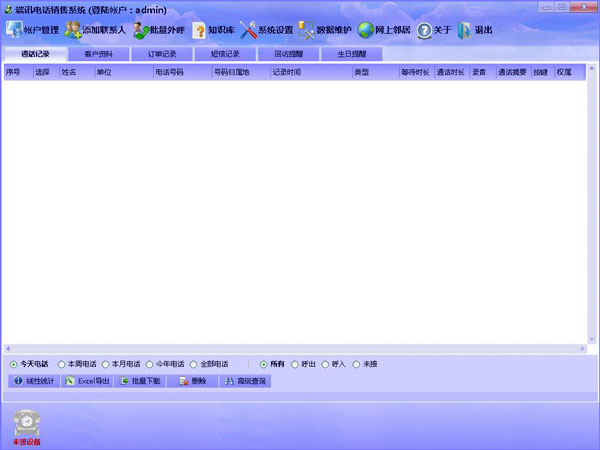
Task: Switch to the 回访提醒 tab
Action: click(x=289, y=54)
